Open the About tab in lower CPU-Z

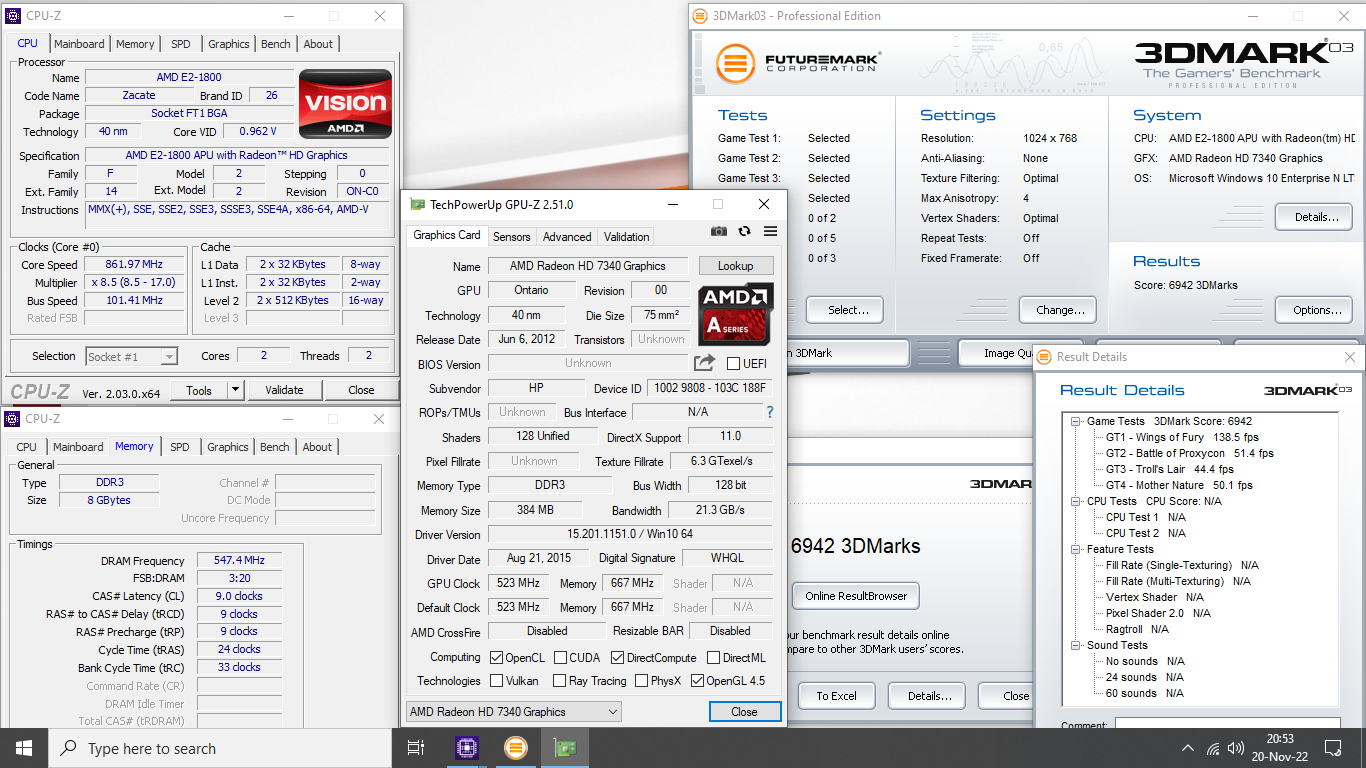click(317, 447)
